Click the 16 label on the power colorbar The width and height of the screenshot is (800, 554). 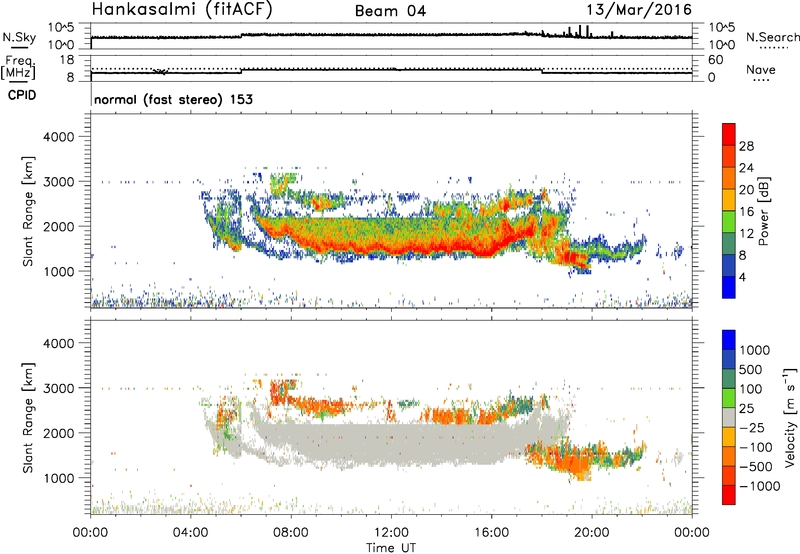[x=746, y=212]
